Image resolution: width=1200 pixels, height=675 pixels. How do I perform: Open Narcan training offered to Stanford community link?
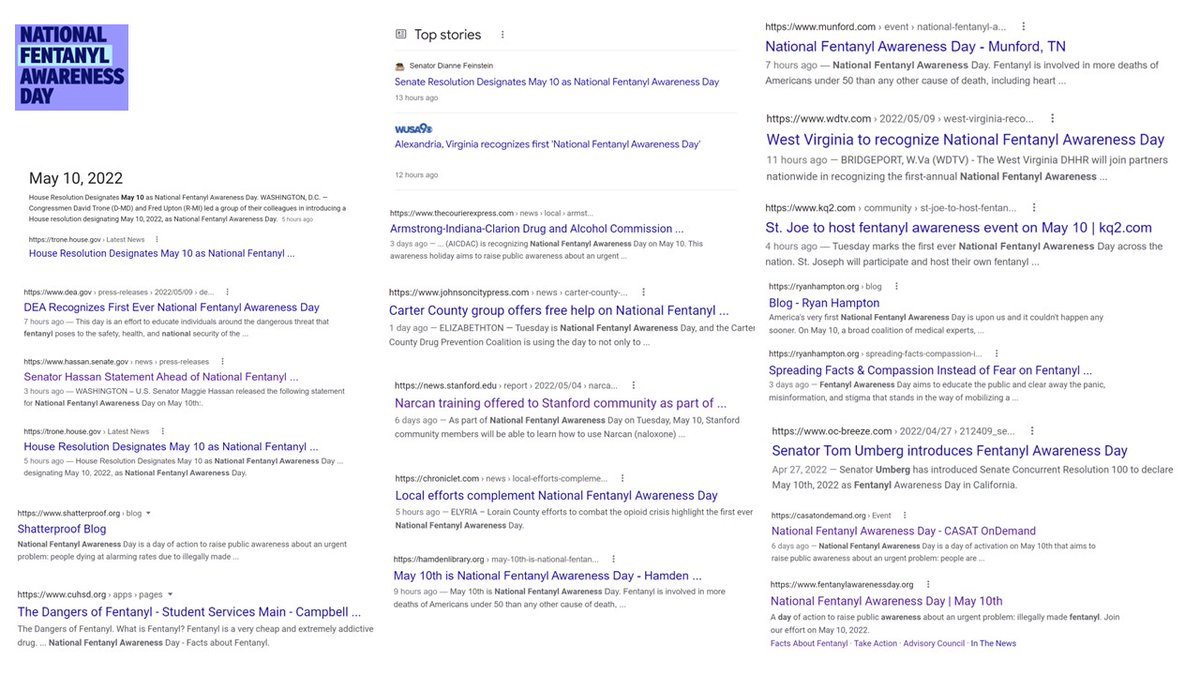tap(561, 404)
